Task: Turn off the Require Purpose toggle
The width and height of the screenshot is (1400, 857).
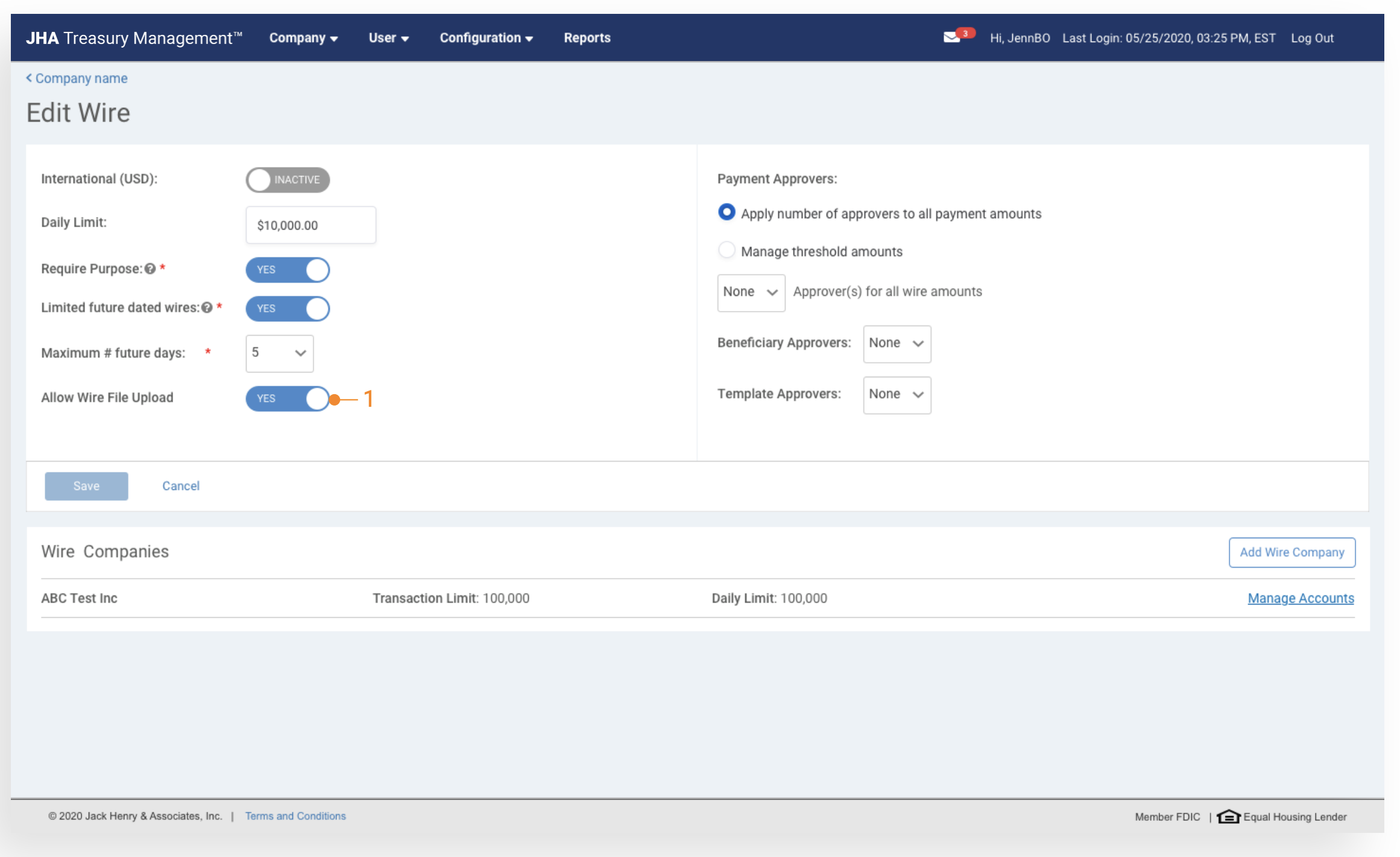Action: [288, 269]
